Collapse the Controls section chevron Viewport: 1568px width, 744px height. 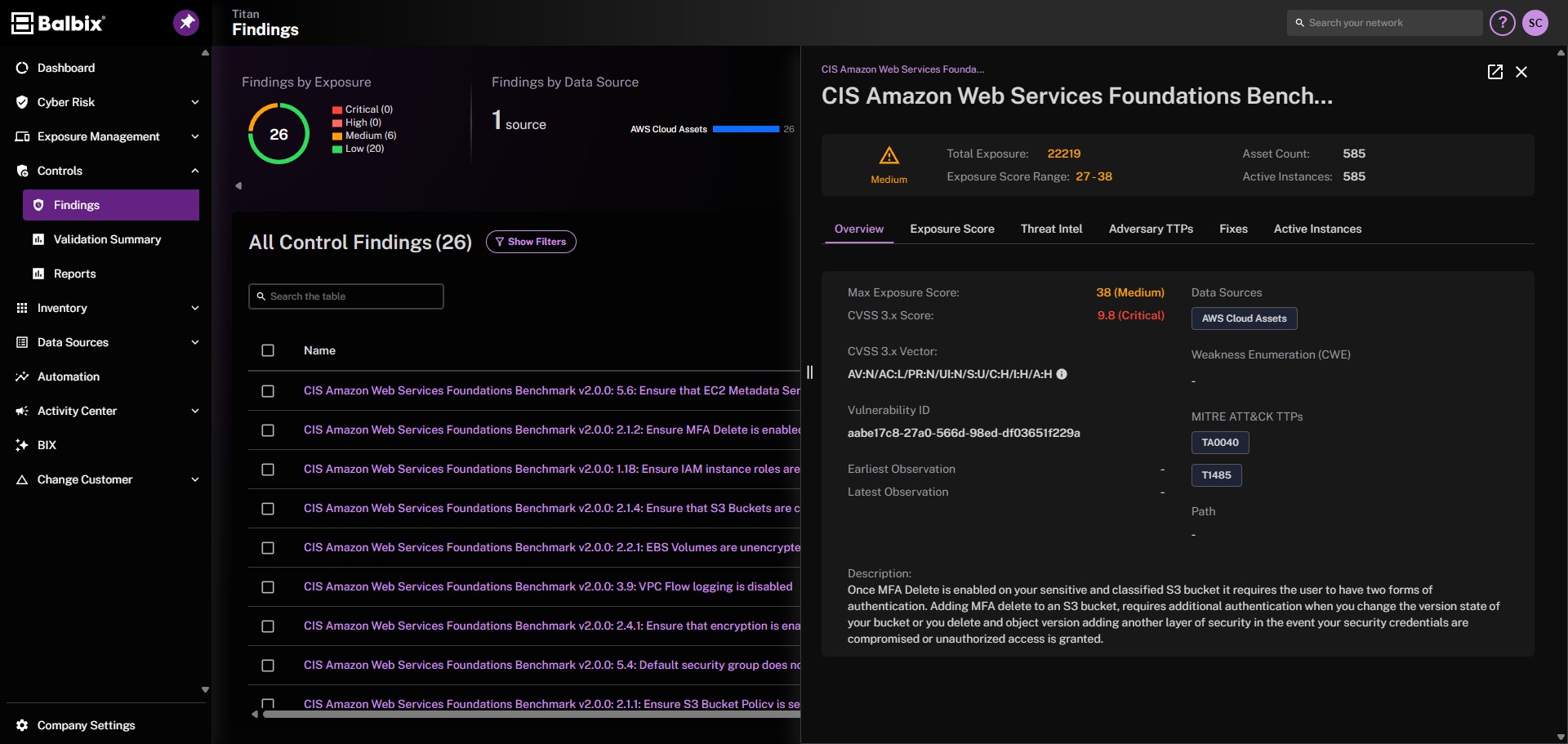click(195, 171)
